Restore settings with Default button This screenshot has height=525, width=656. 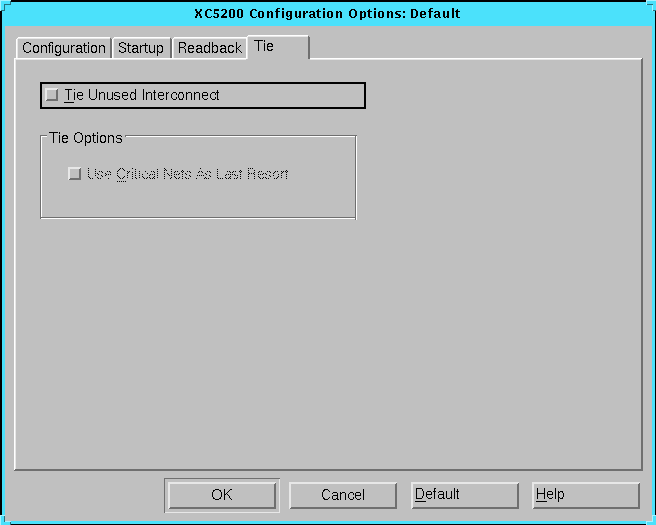465,495
